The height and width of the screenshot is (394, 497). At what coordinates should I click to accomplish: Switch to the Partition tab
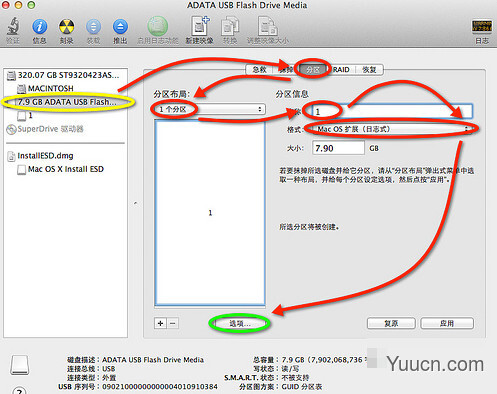pos(313,70)
